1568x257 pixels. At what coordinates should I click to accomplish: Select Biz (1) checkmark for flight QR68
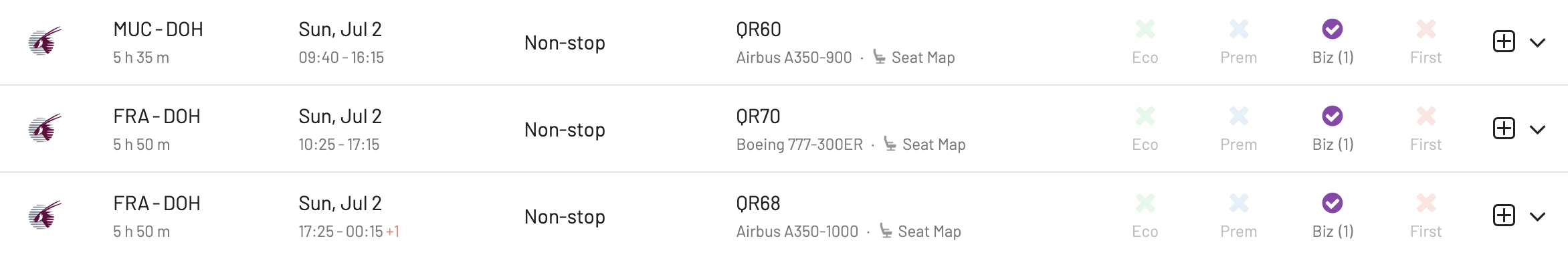pyautogui.click(x=1333, y=203)
